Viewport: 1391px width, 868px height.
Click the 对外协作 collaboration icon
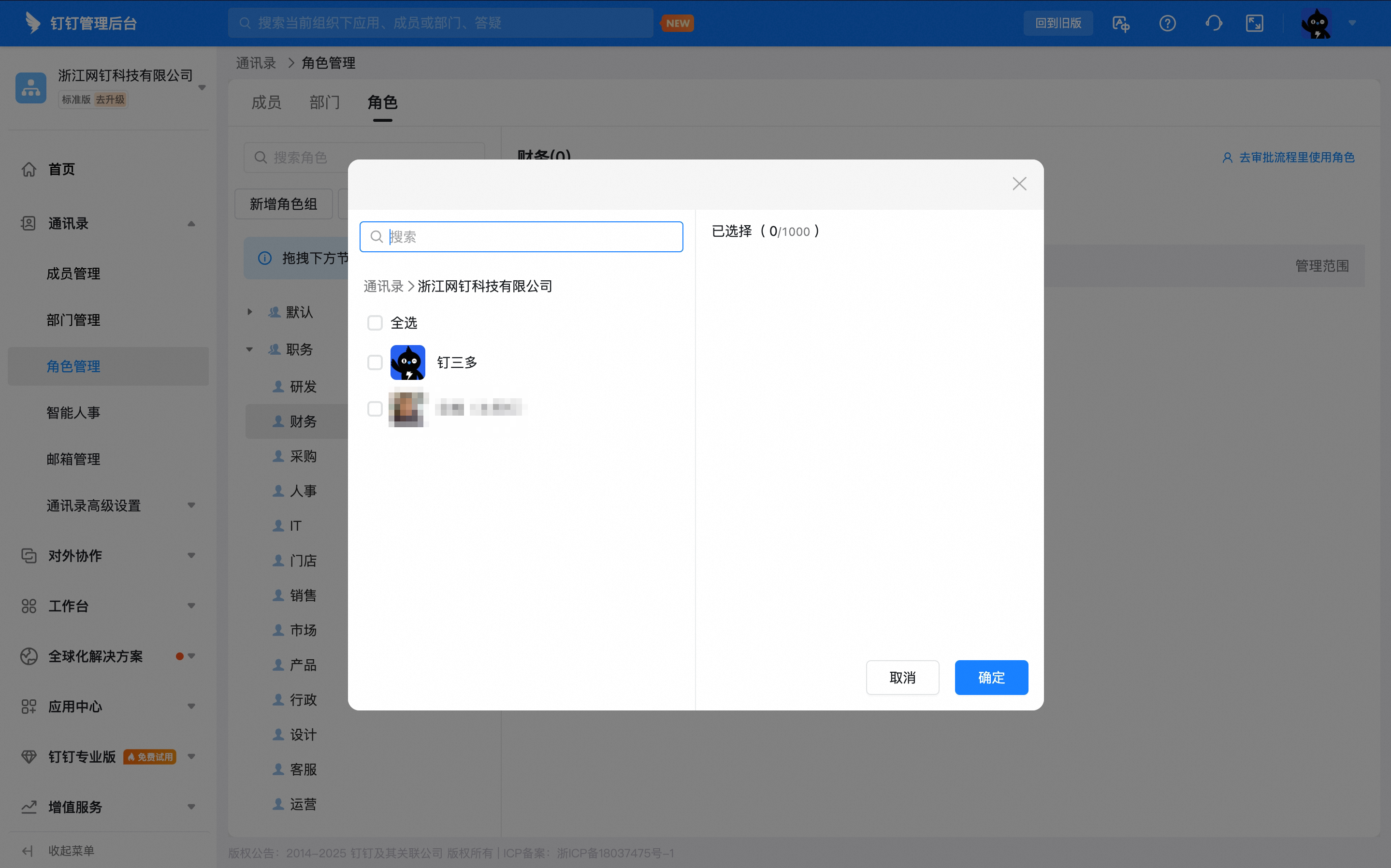pos(29,556)
